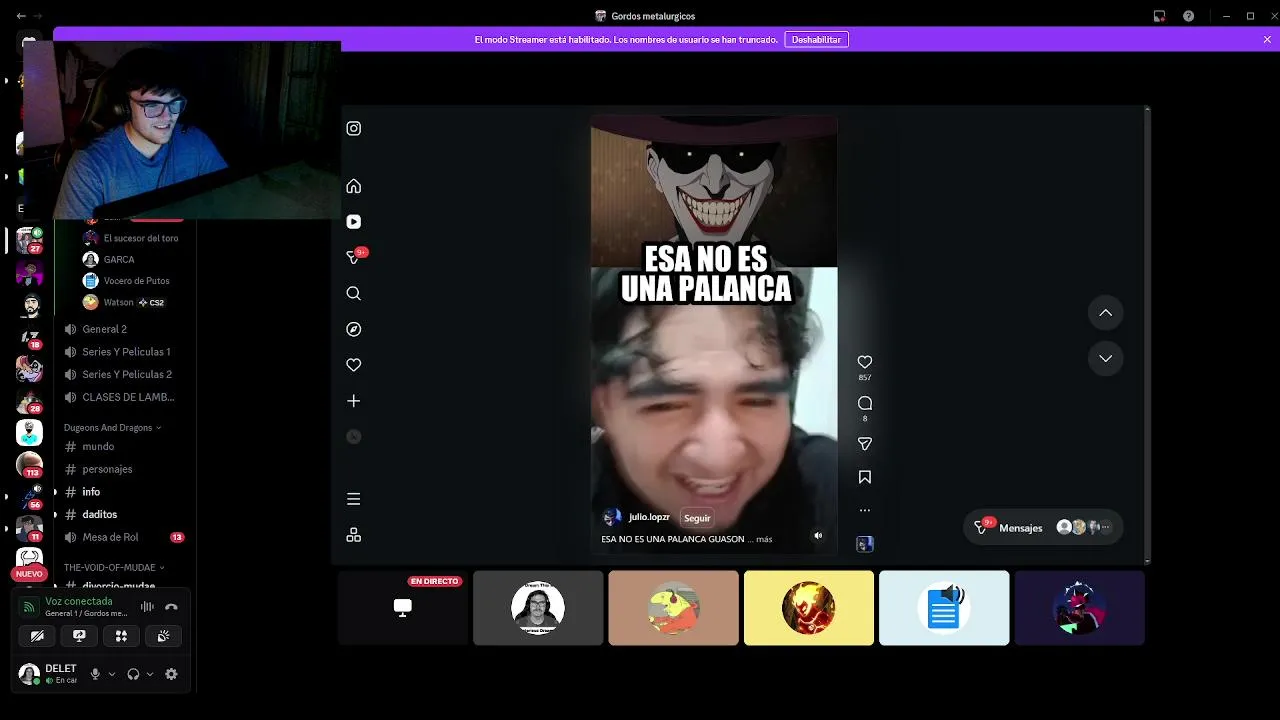1280x720 pixels.
Task: Click the Instagram logo icon
Action: tap(353, 128)
